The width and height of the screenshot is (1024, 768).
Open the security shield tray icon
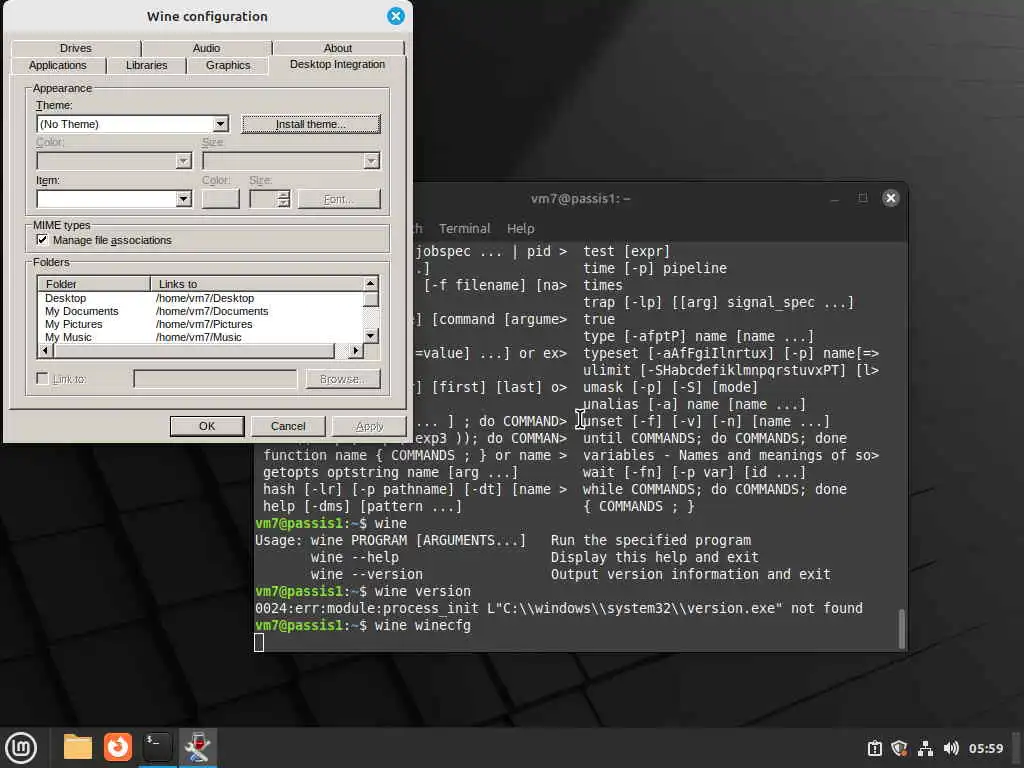900,748
